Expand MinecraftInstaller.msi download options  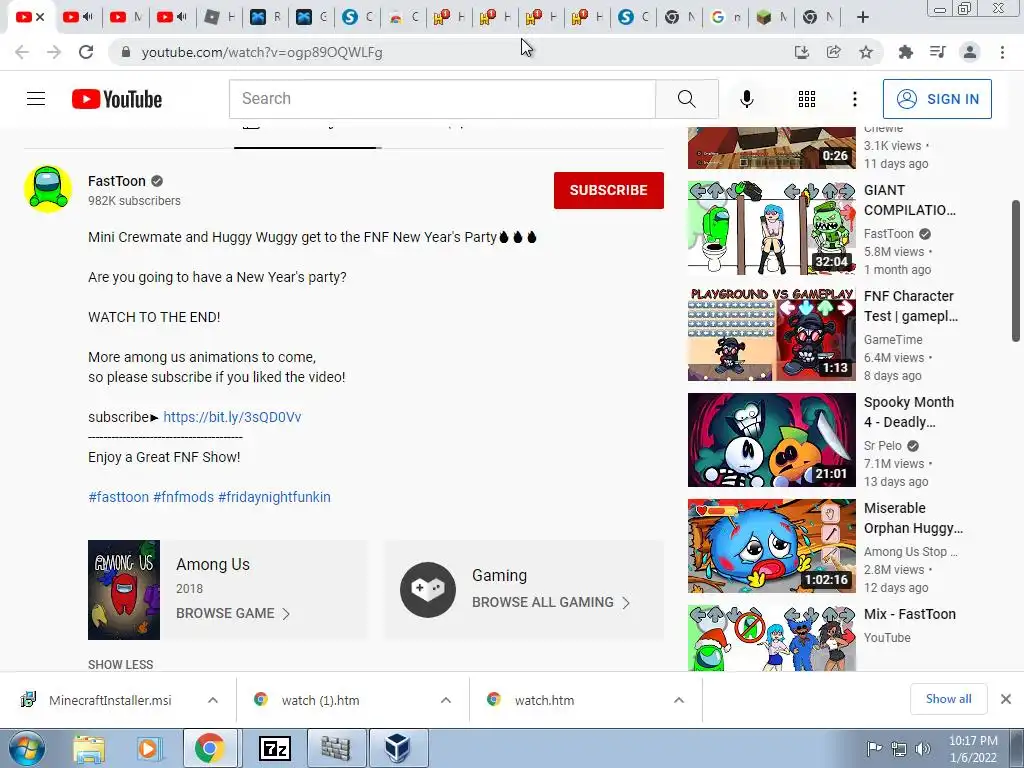(213, 700)
